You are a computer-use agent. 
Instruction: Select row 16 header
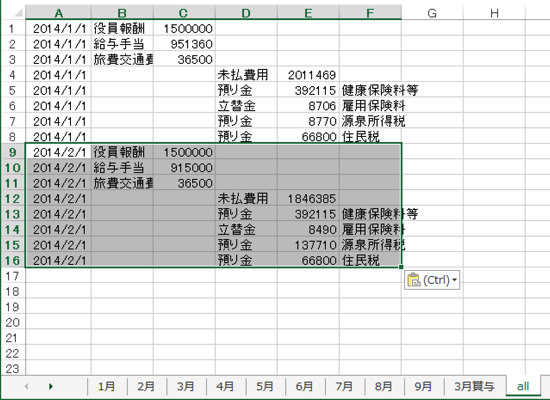pos(13,260)
